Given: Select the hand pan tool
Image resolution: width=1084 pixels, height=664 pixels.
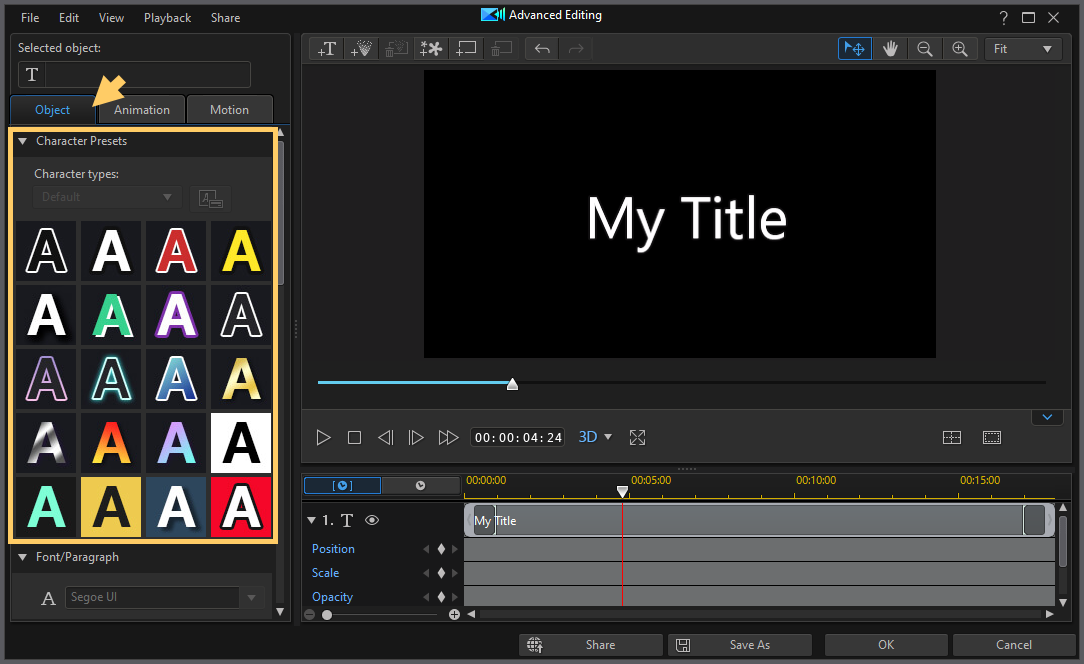Looking at the screenshot, I should 890,48.
